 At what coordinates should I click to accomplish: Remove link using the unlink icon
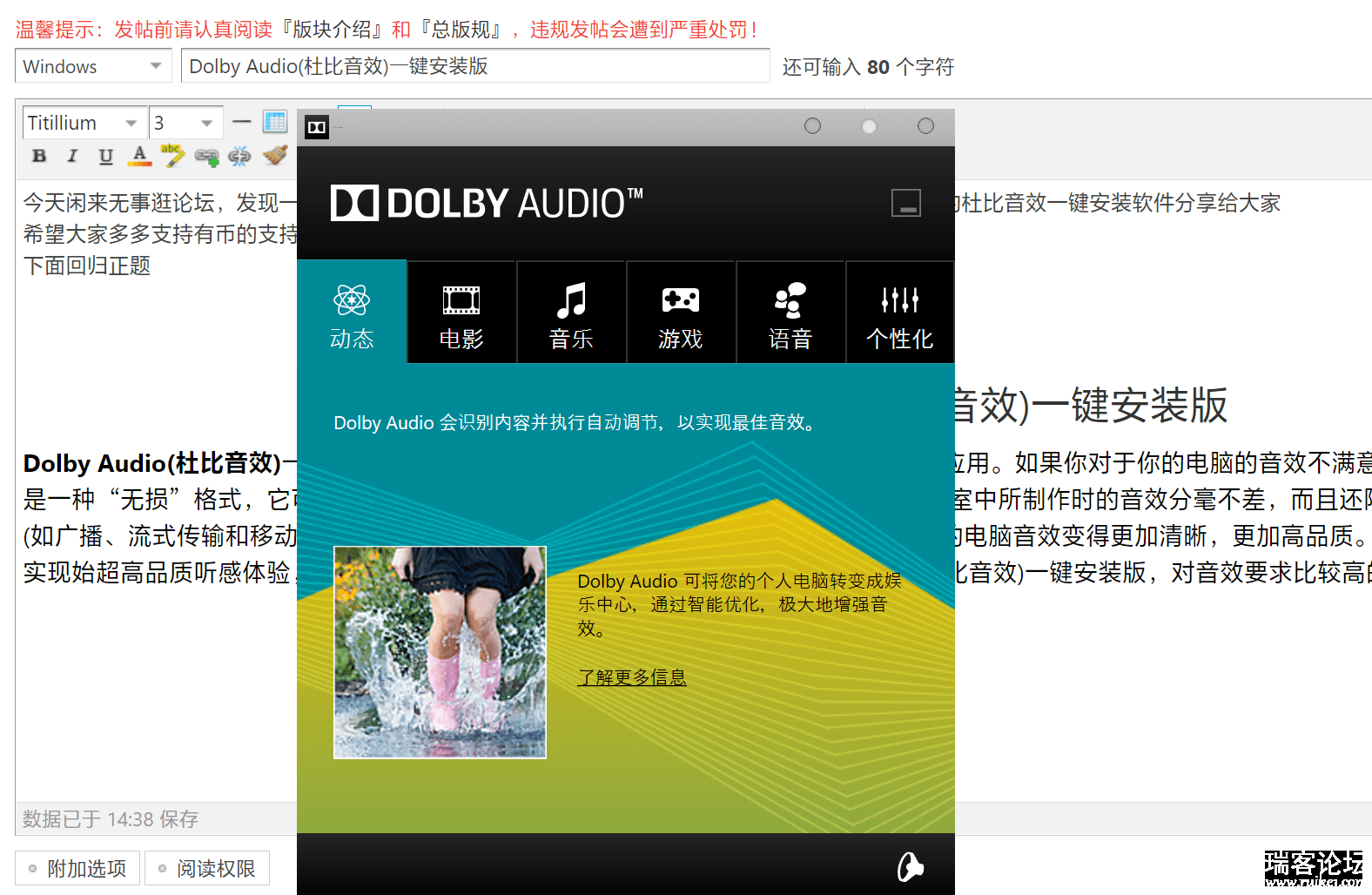[239, 157]
